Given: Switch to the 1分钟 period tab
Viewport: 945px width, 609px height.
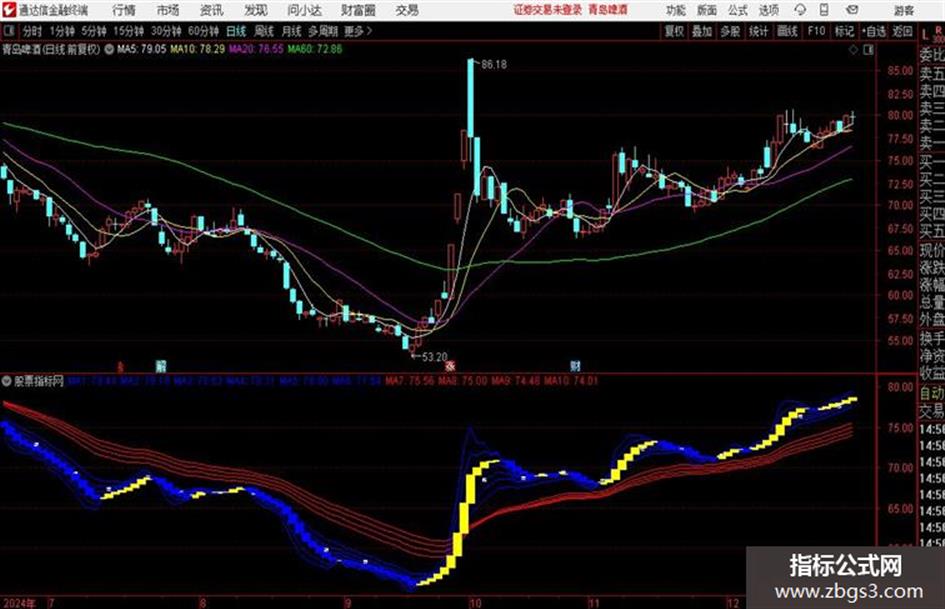Looking at the screenshot, I should click(62, 31).
